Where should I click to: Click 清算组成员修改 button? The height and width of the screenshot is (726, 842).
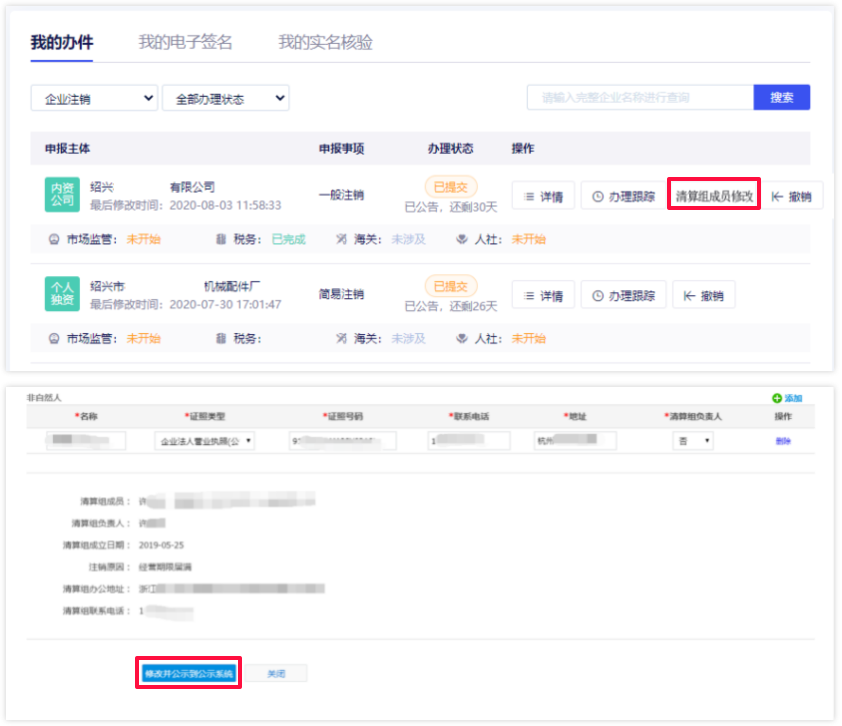pos(714,196)
